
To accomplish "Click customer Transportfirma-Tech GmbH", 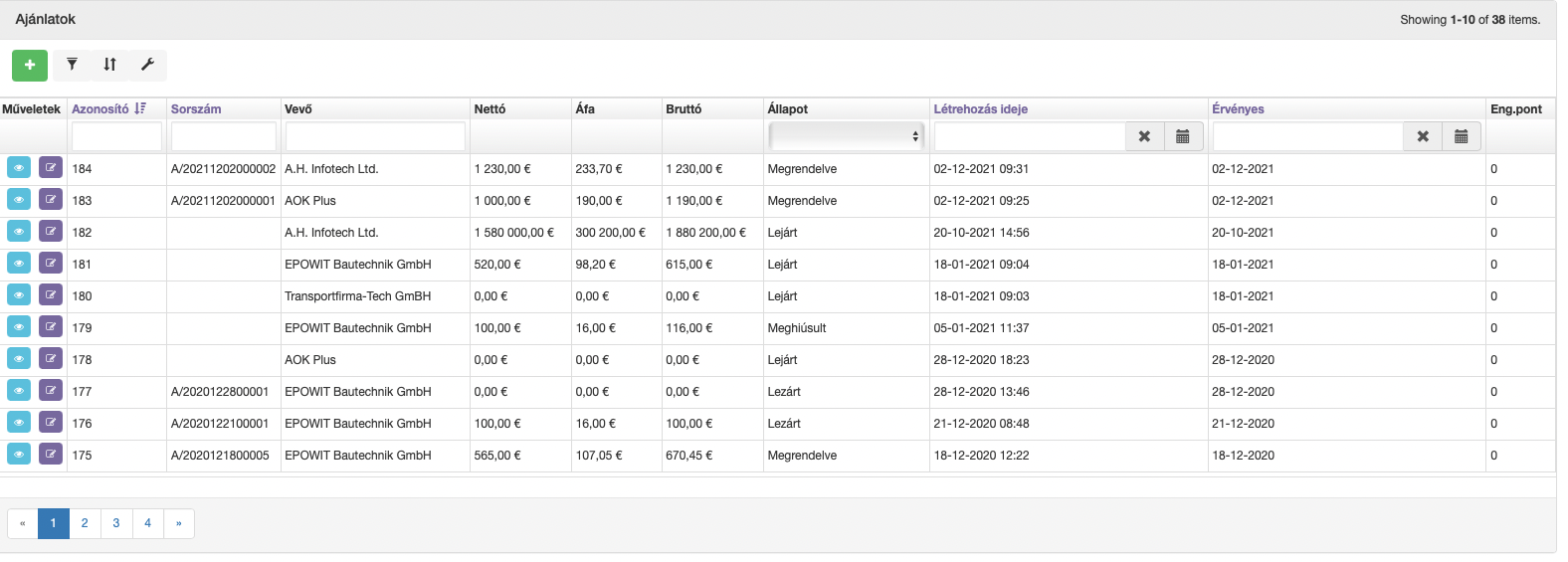I will pyautogui.click(x=357, y=296).
